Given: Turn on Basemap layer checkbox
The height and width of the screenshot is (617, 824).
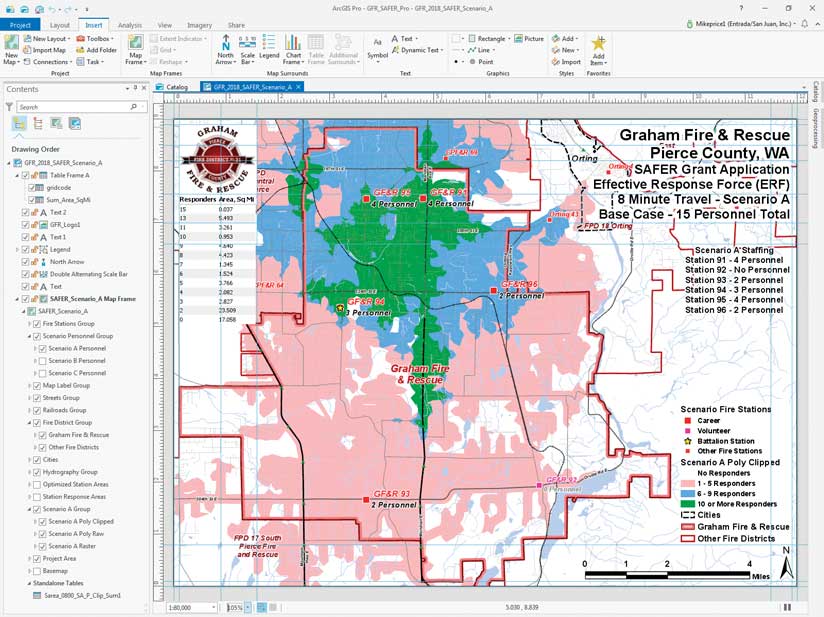Looking at the screenshot, I should click(x=37, y=571).
